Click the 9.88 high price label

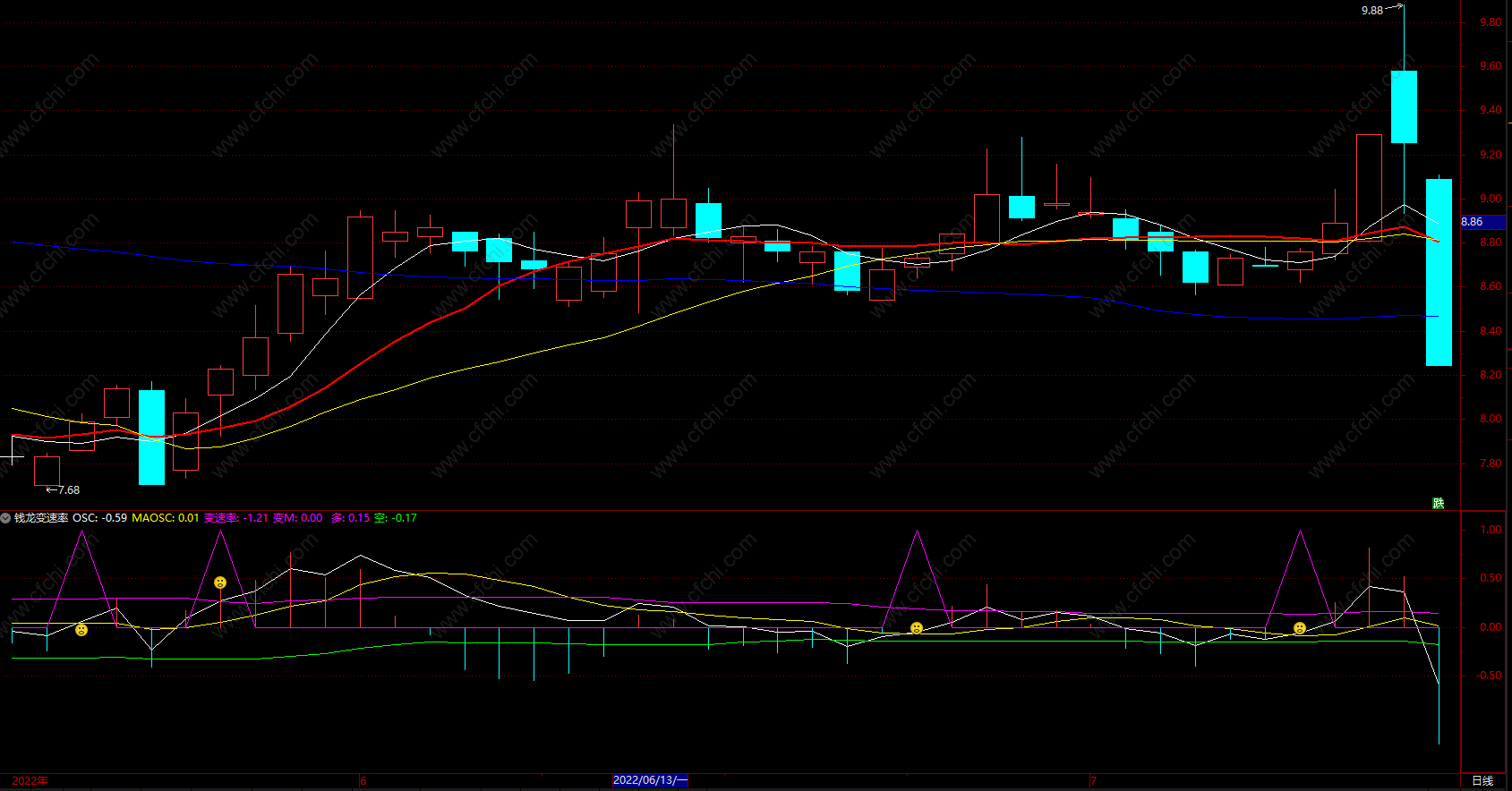pyautogui.click(x=1372, y=11)
